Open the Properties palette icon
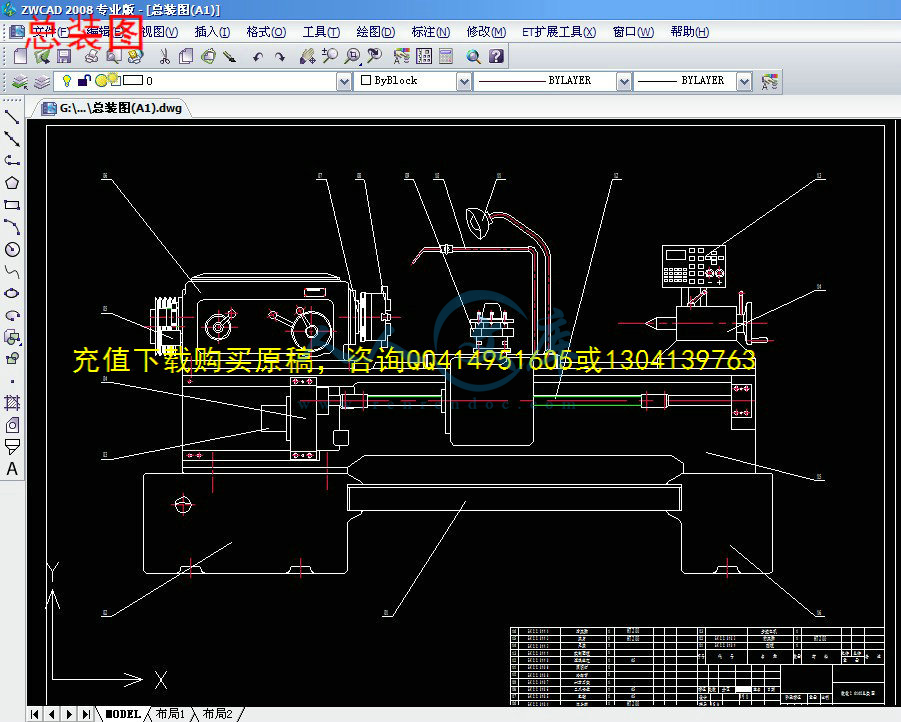The image size is (901, 722). [402, 56]
